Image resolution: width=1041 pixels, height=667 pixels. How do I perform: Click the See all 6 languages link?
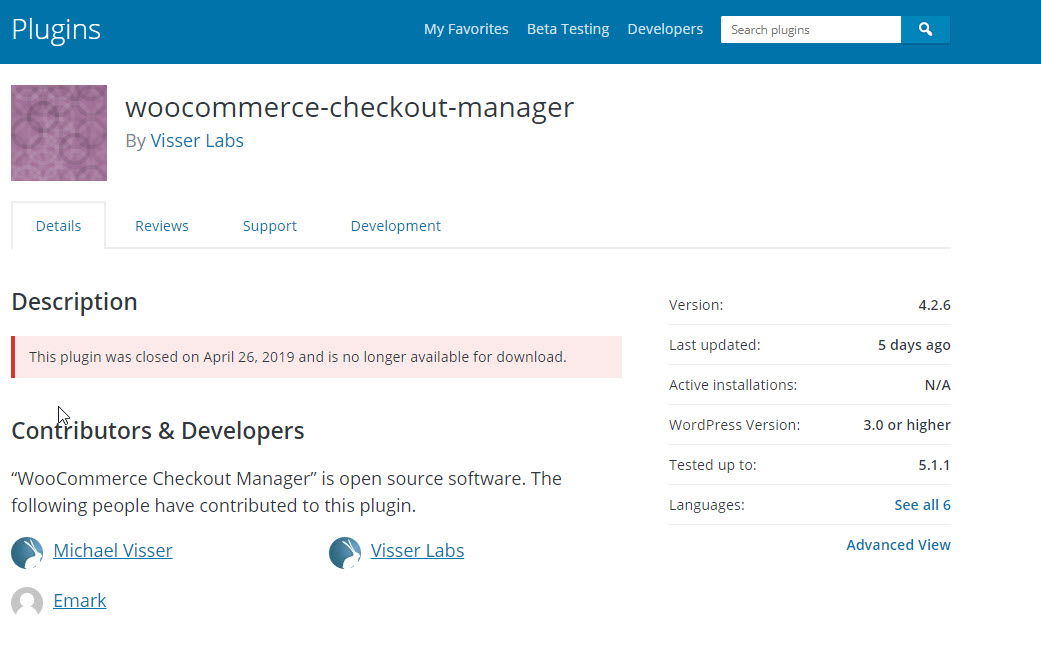[x=922, y=505]
